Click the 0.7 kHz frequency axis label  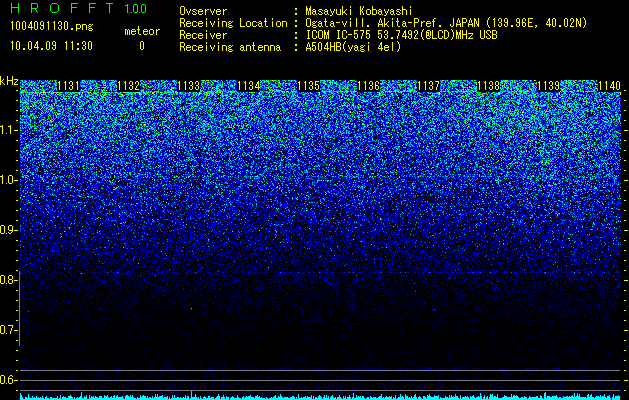click(x=7, y=330)
